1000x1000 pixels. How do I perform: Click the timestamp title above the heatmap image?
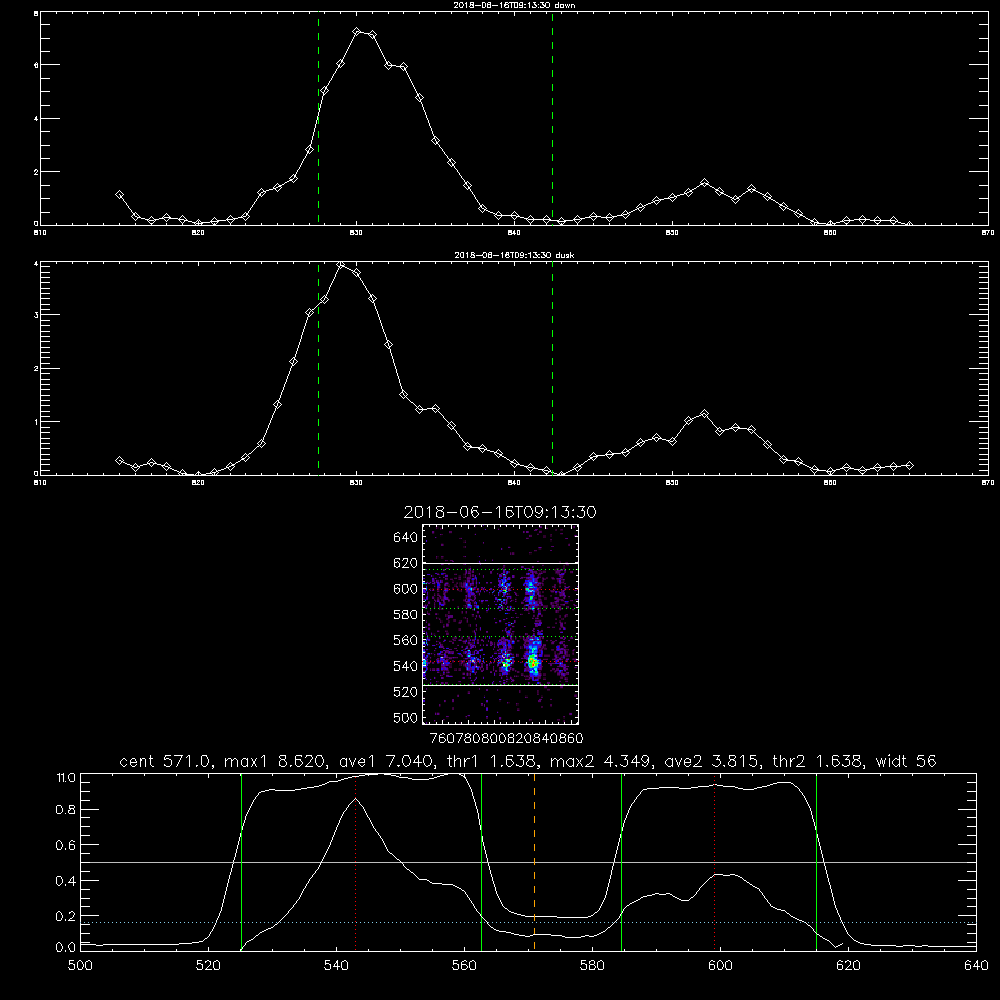[500, 512]
